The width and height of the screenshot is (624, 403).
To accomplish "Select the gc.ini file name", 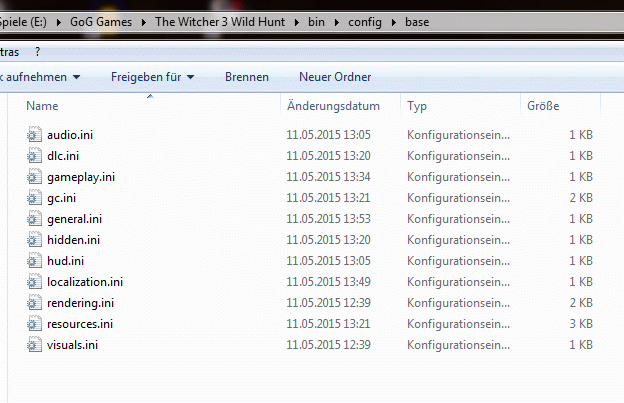I will pyautogui.click(x=61, y=198).
